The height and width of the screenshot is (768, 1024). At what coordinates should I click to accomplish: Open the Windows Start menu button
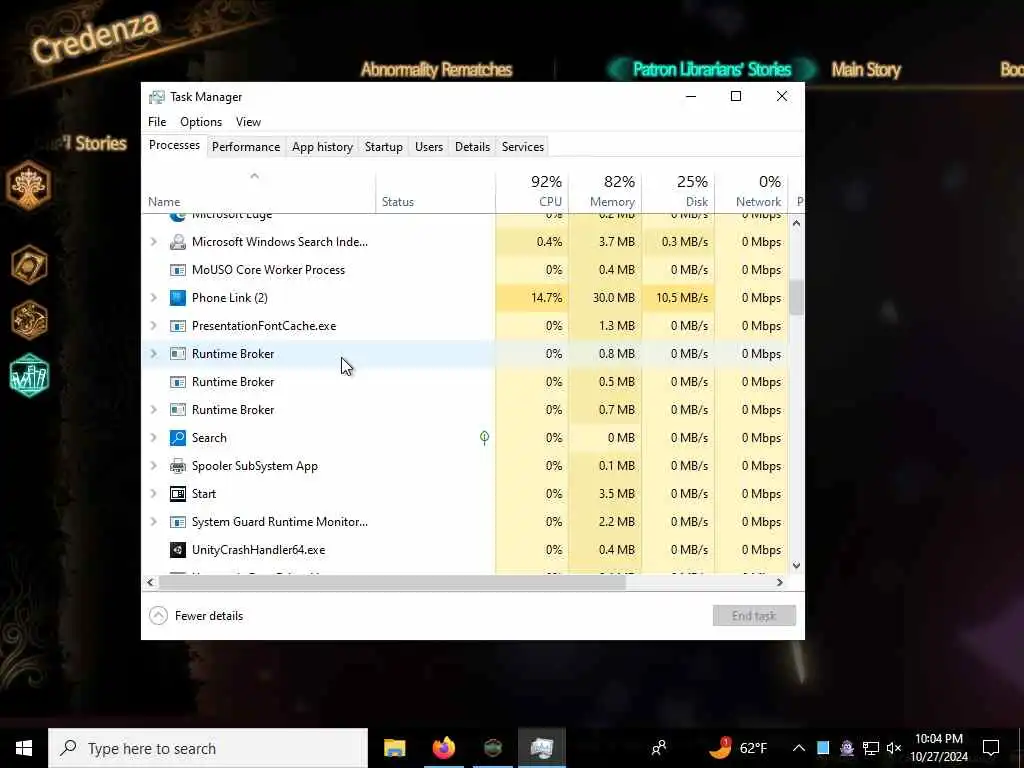[x=24, y=748]
